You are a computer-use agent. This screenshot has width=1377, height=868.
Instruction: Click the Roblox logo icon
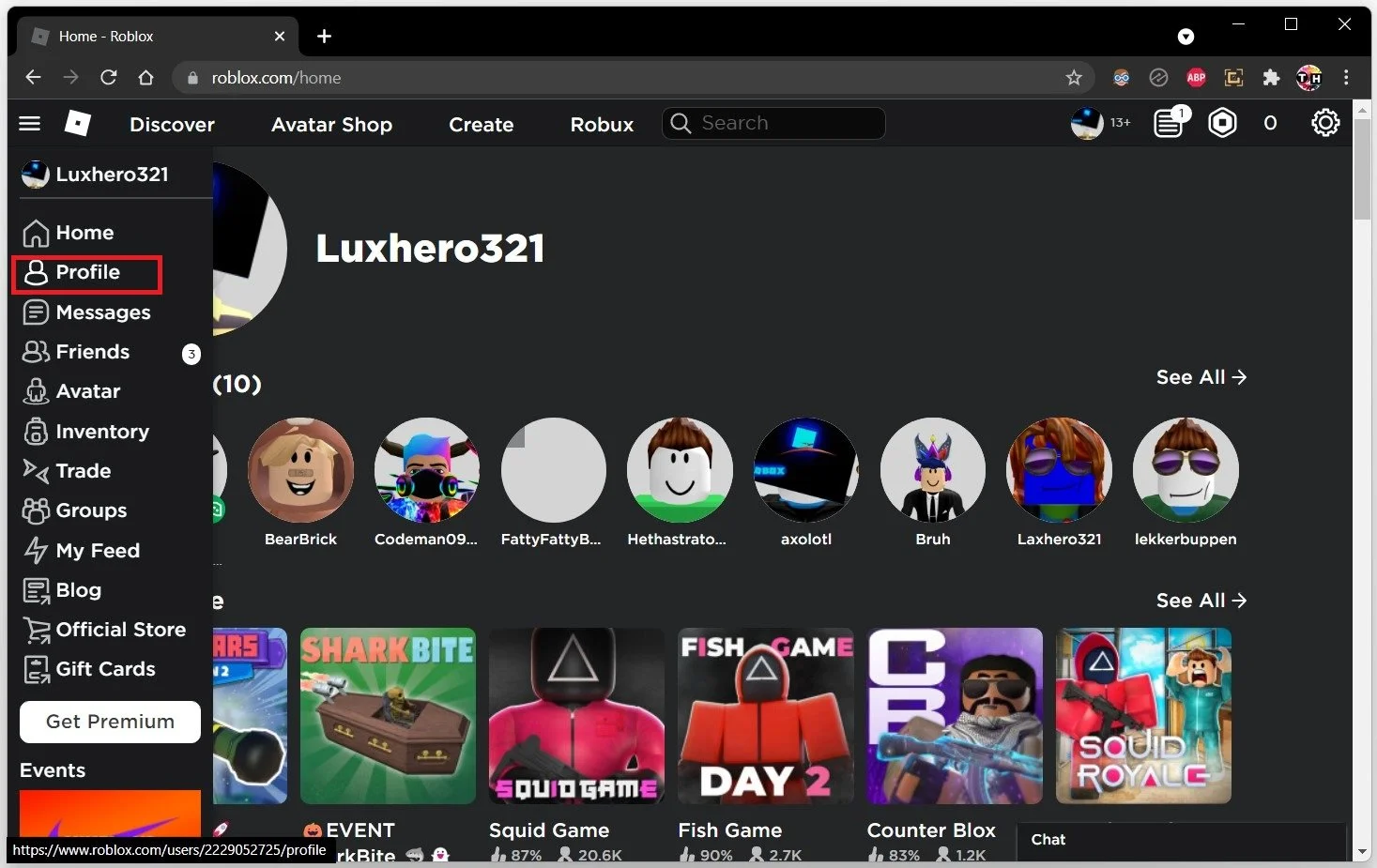[78, 123]
